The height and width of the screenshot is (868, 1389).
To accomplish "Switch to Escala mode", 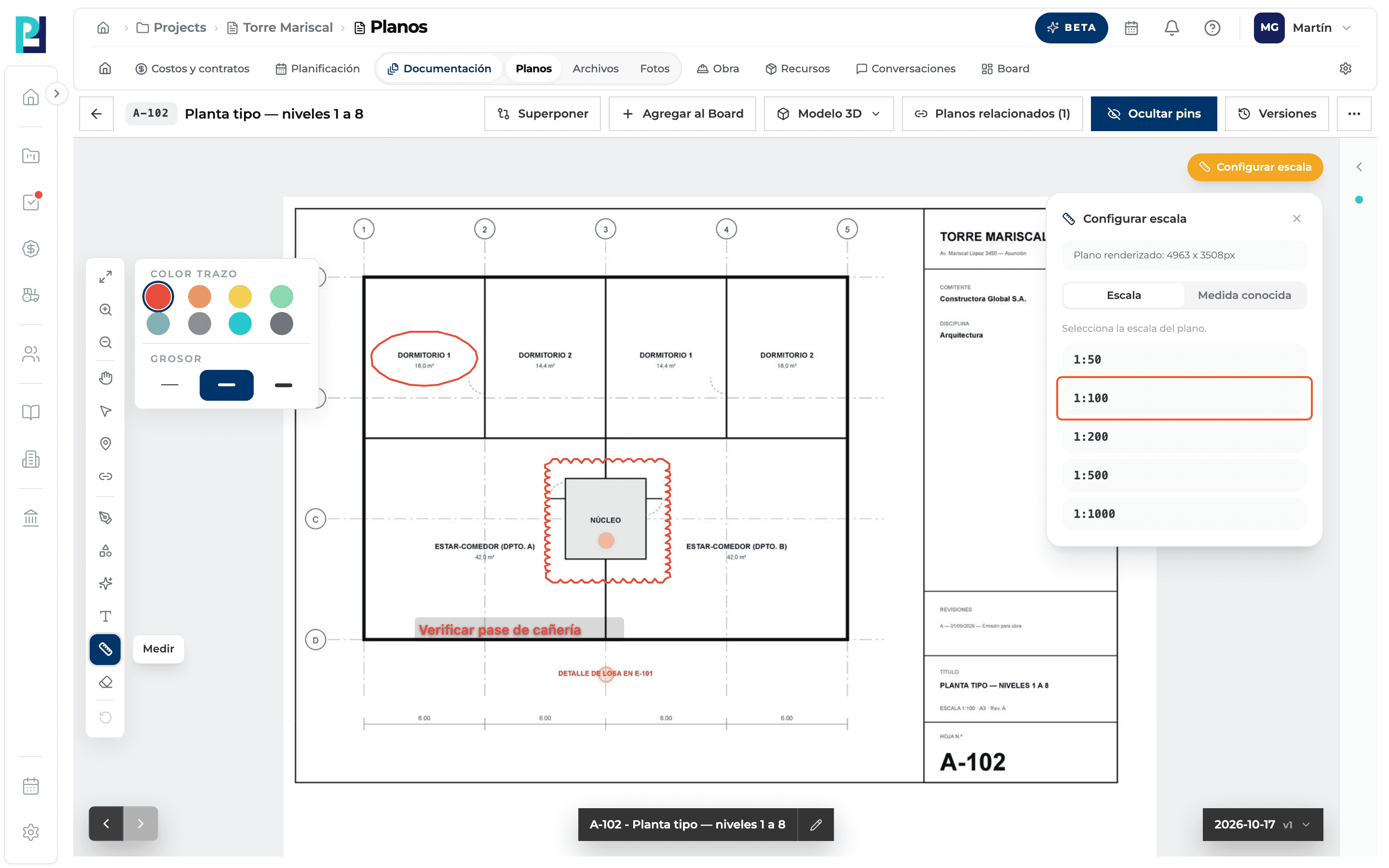I will click(1123, 295).
